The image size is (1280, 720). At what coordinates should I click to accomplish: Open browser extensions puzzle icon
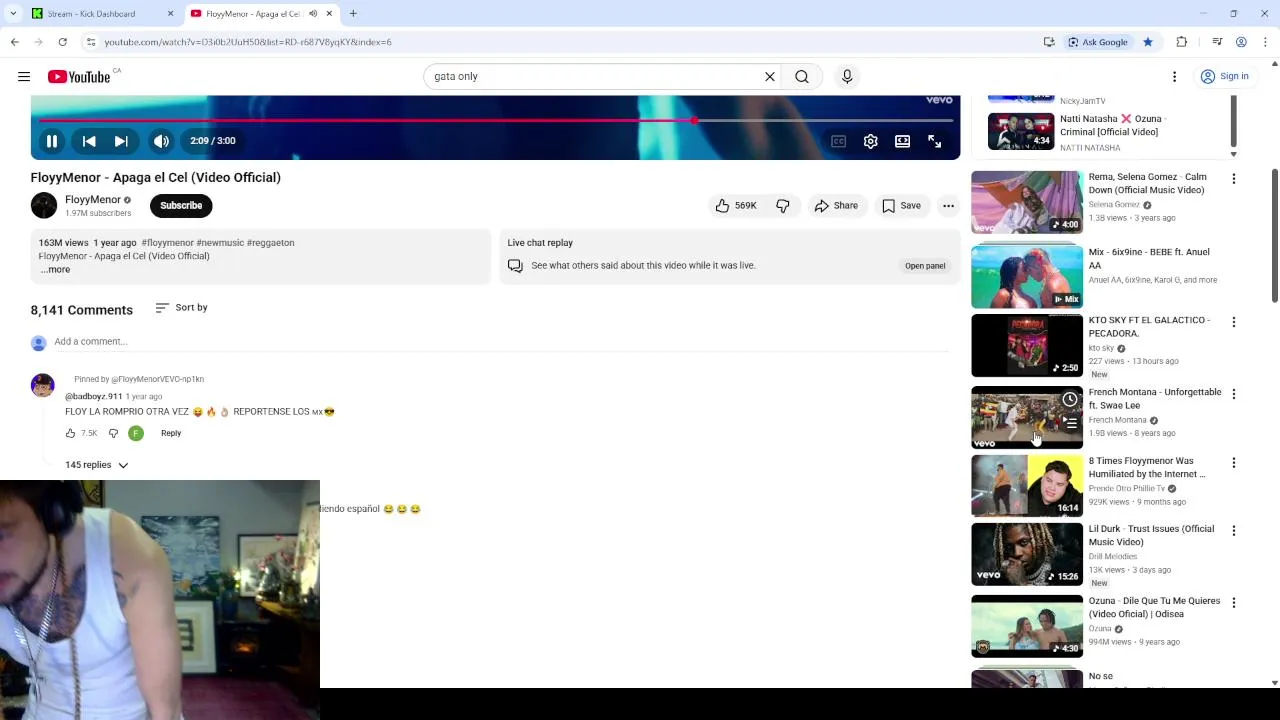[1182, 42]
